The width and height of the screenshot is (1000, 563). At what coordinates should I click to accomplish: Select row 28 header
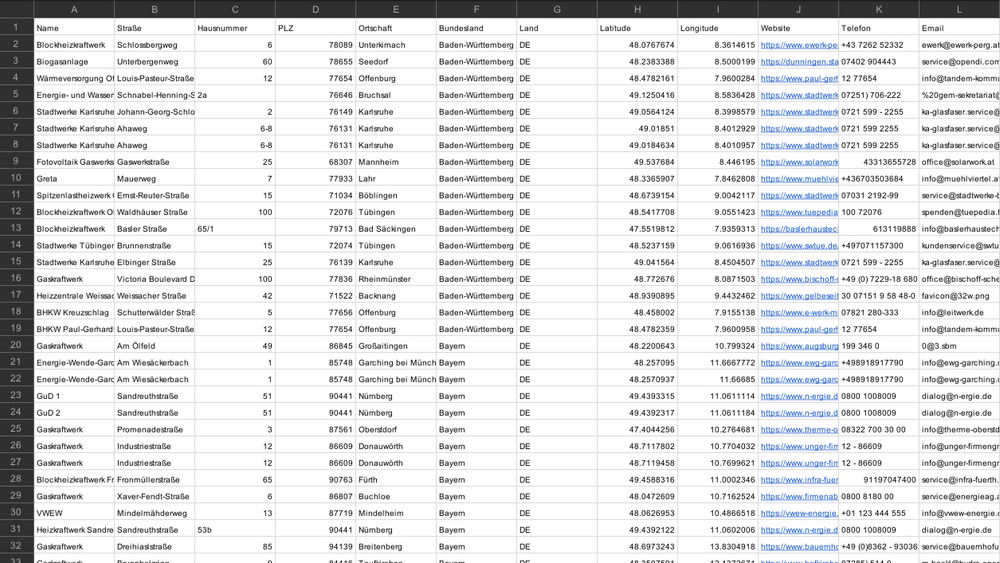pos(17,479)
